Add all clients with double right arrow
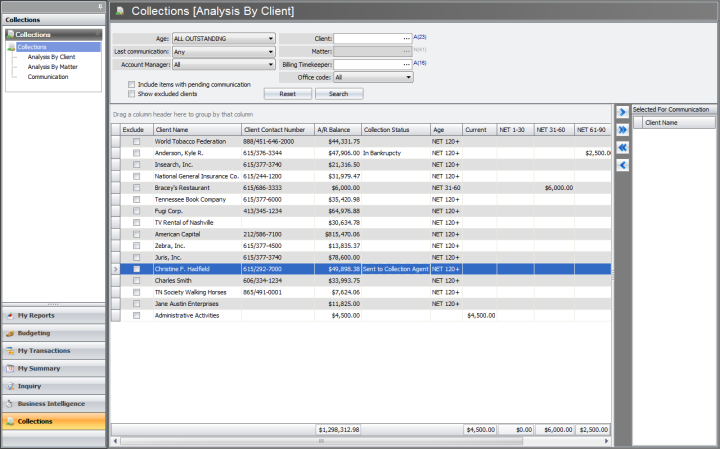720x449 pixels. click(622, 129)
